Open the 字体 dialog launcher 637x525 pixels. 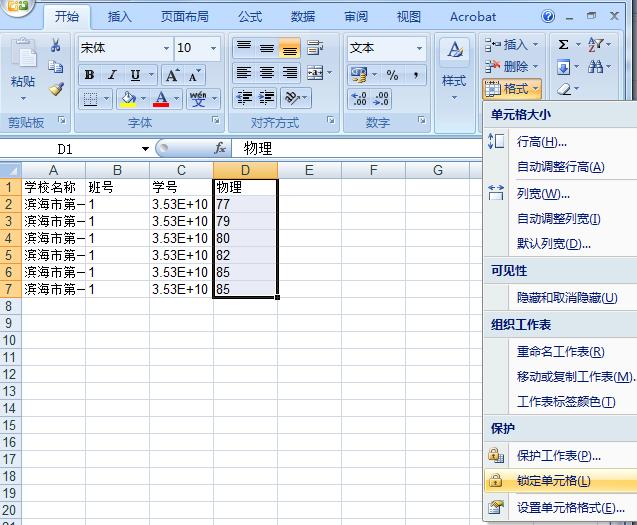(216, 120)
